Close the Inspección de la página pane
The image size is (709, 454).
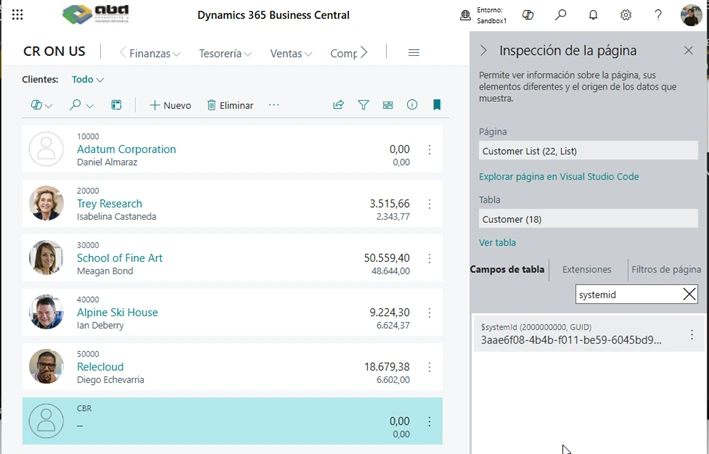(x=688, y=50)
